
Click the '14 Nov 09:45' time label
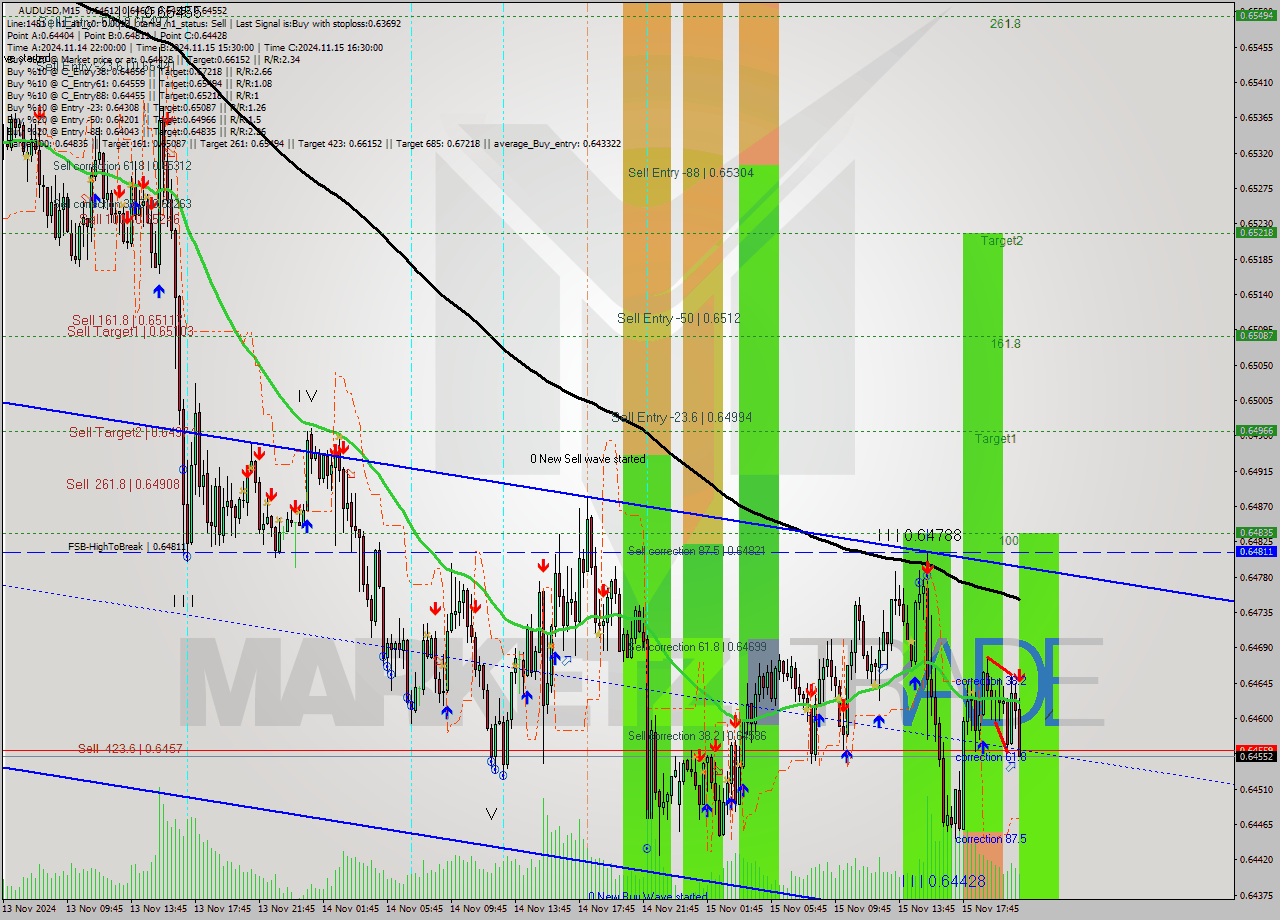click(479, 909)
